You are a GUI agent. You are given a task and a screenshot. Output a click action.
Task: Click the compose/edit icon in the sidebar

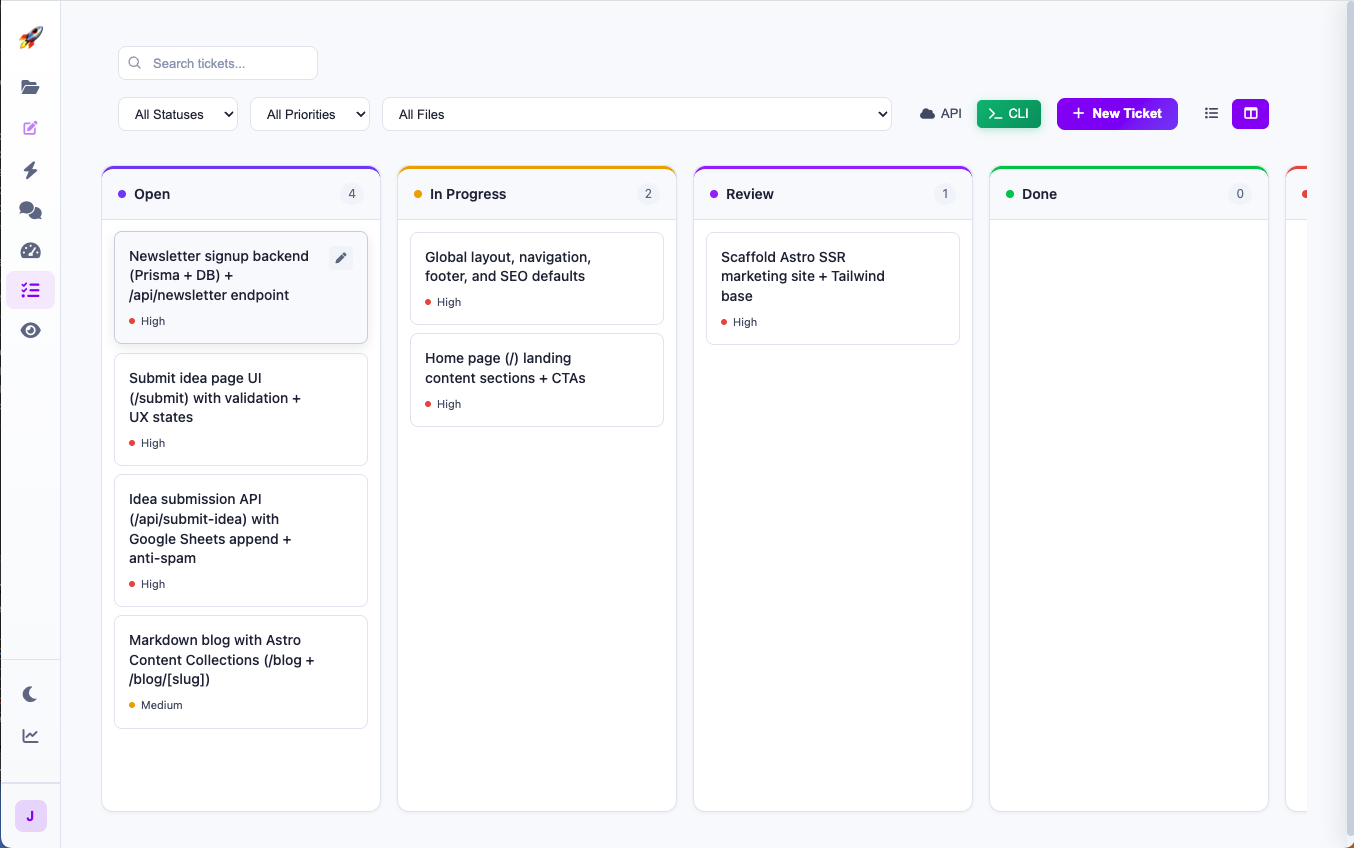[30, 128]
